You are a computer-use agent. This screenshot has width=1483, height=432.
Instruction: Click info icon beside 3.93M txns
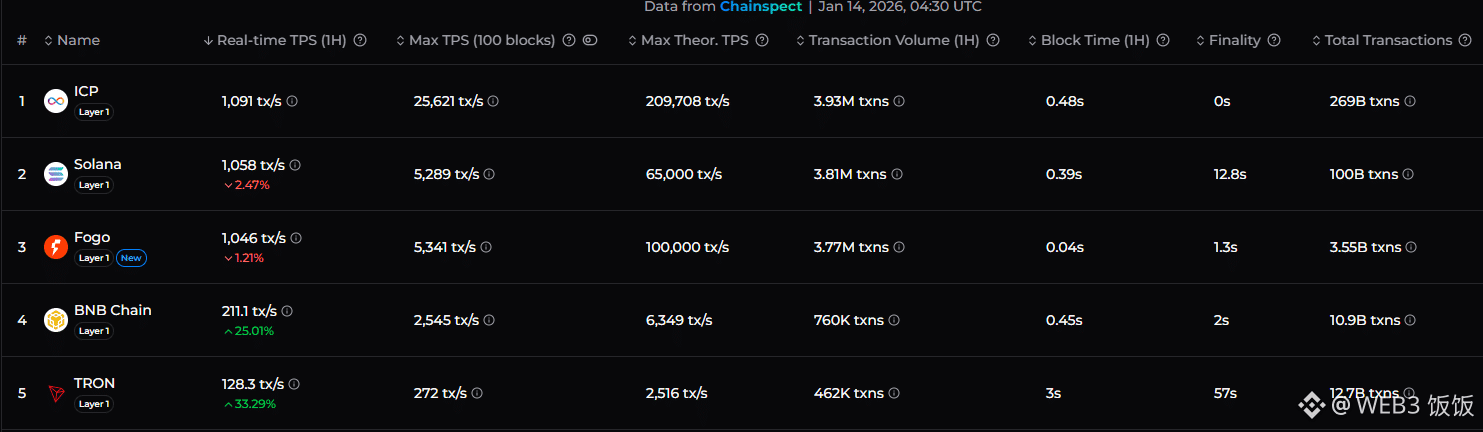pos(899,101)
